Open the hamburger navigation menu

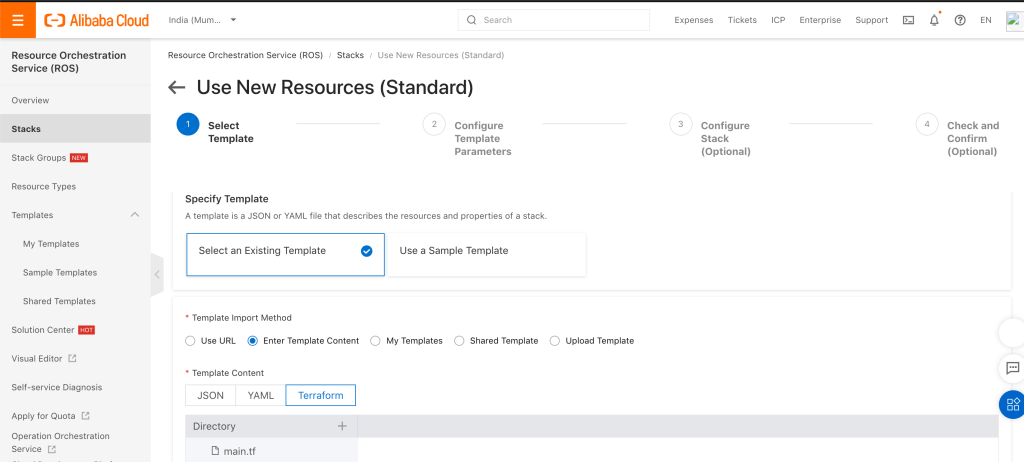(x=18, y=20)
